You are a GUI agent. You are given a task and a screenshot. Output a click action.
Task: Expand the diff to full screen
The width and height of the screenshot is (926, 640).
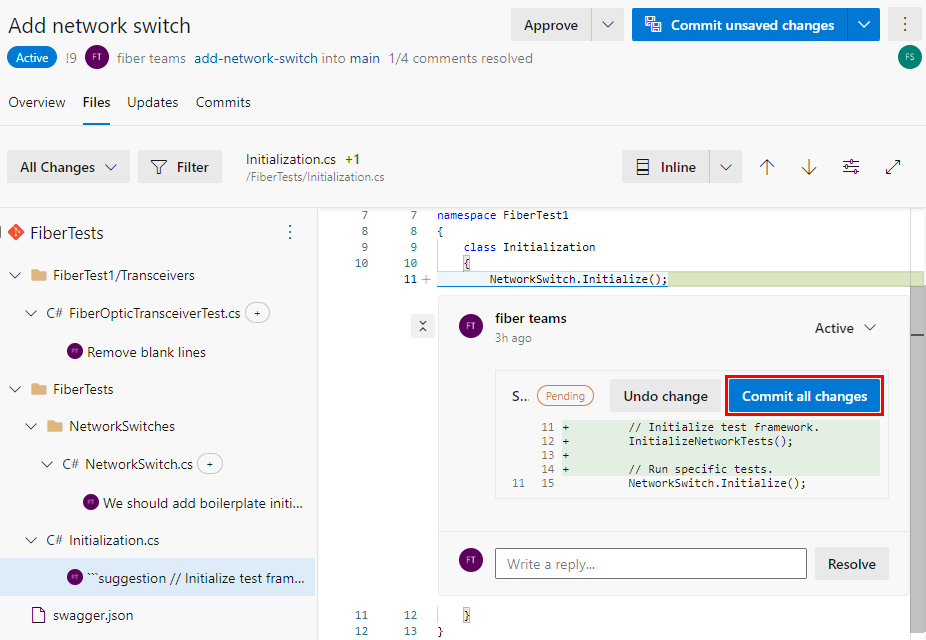[892, 166]
